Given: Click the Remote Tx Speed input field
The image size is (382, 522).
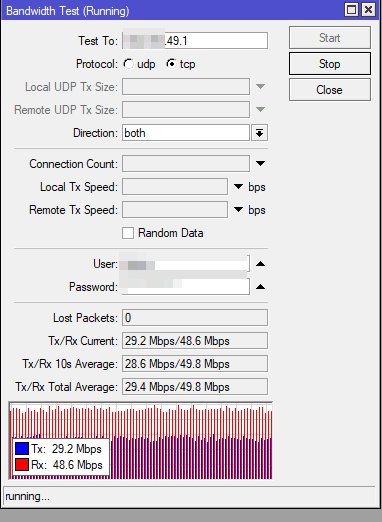Looking at the screenshot, I should pos(175,210).
